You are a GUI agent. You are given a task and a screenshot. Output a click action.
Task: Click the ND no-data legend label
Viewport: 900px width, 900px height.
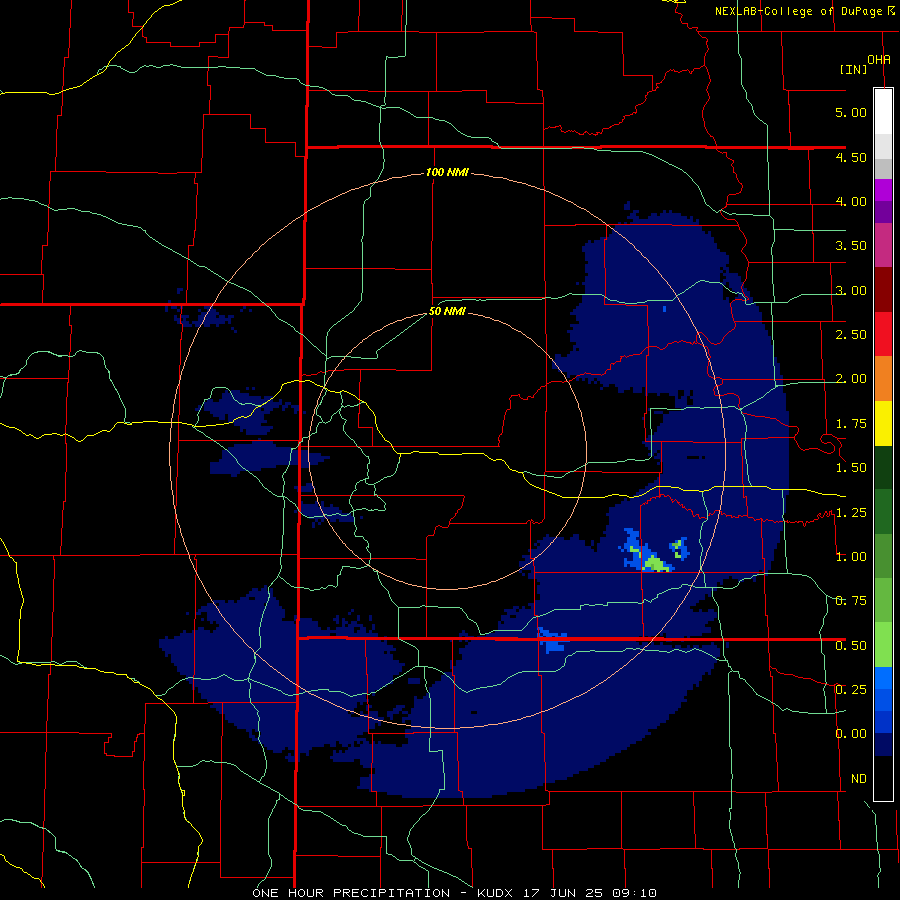tap(859, 779)
